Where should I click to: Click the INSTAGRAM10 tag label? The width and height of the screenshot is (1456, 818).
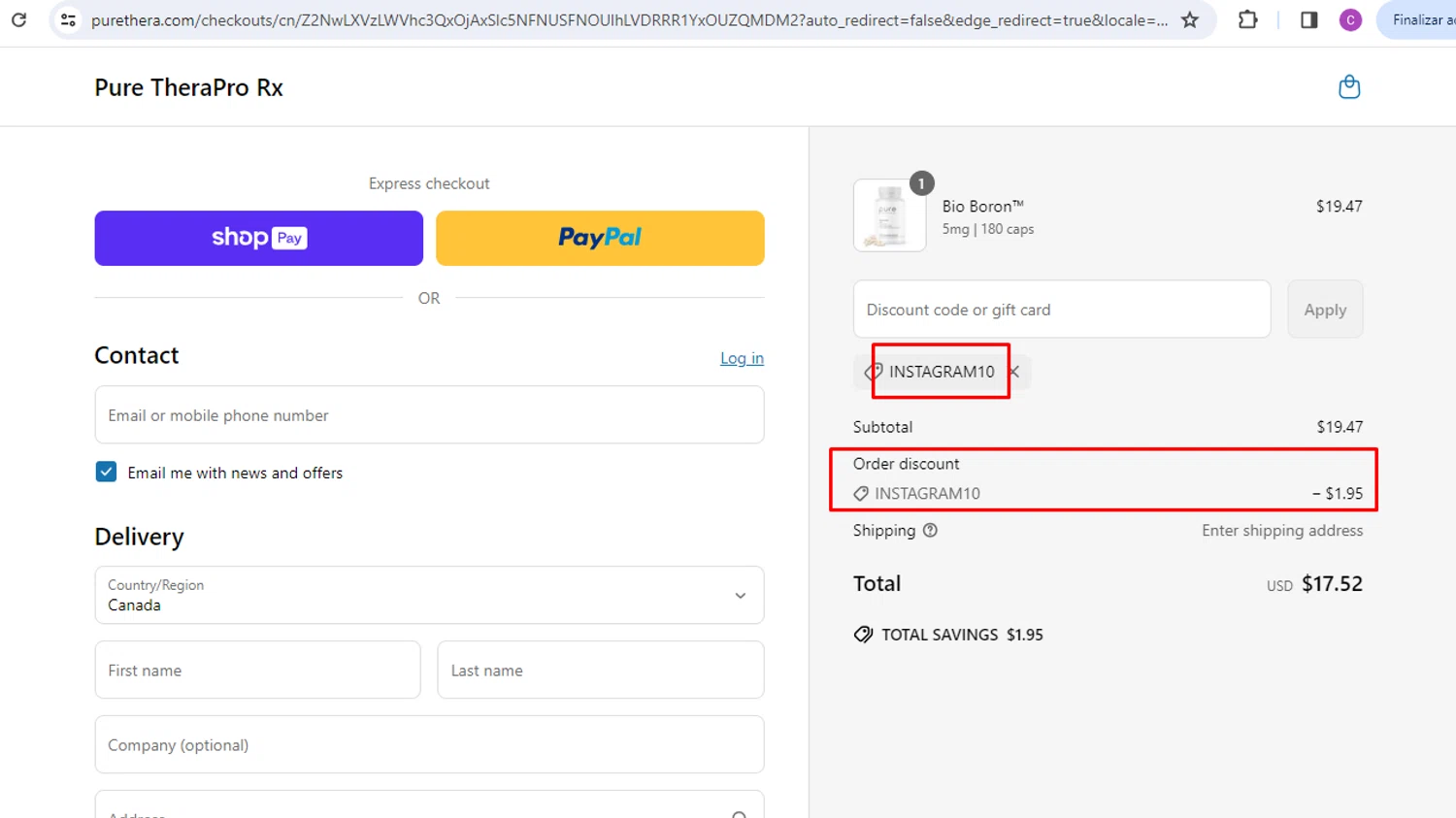[x=942, y=372]
